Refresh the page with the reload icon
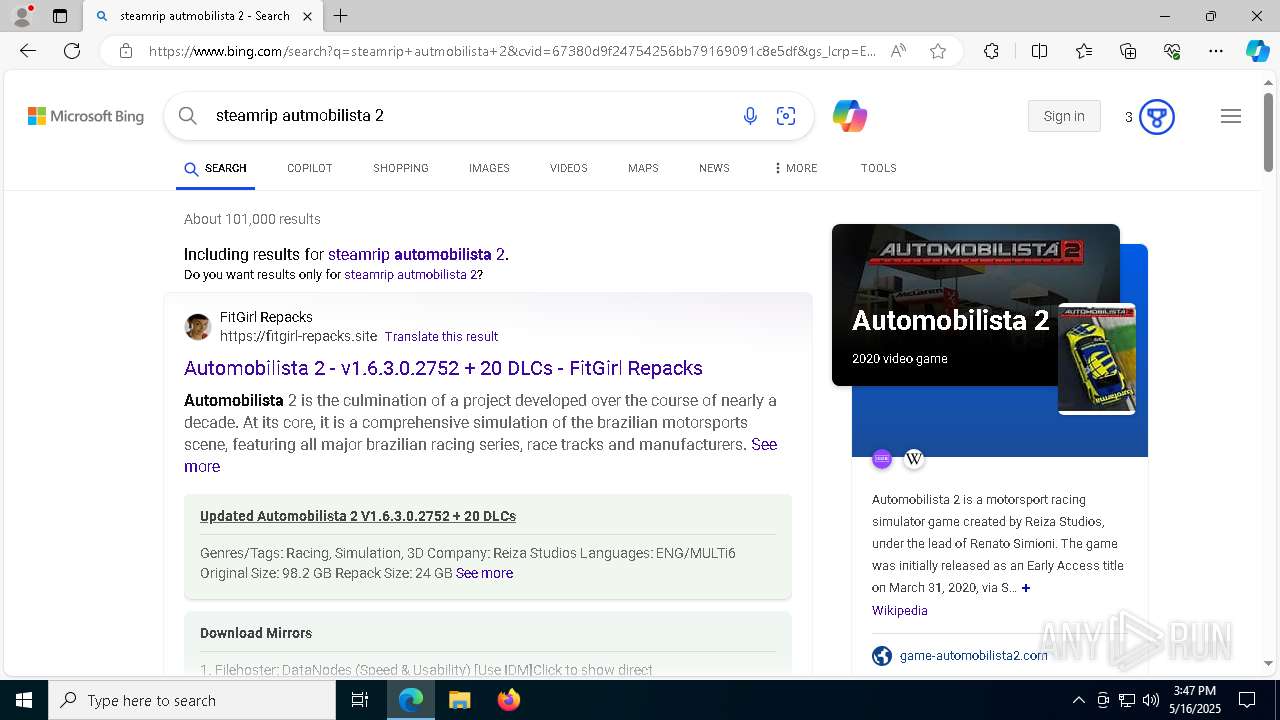 72,51
